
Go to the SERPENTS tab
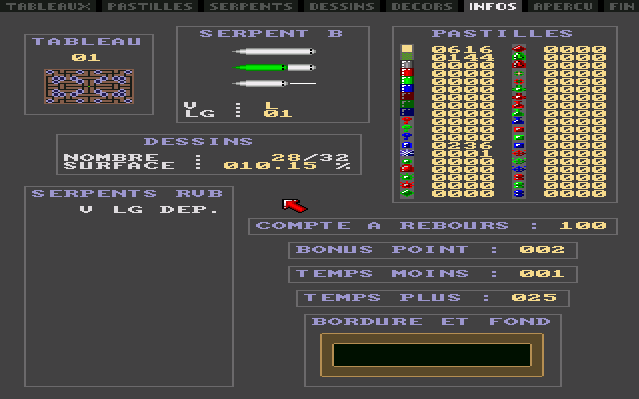pyautogui.click(x=251, y=6)
